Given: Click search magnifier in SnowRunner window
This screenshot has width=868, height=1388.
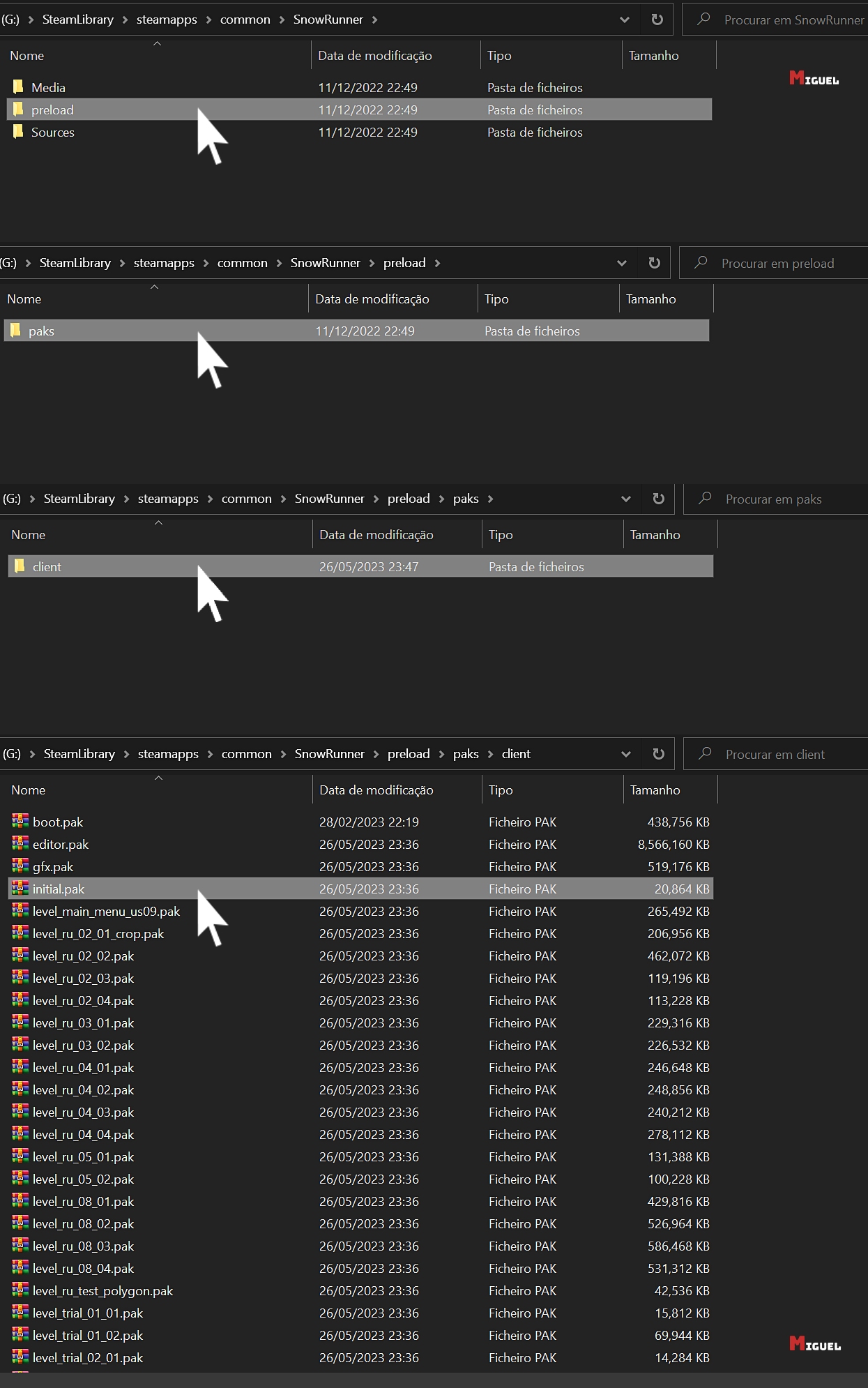Looking at the screenshot, I should [x=703, y=20].
